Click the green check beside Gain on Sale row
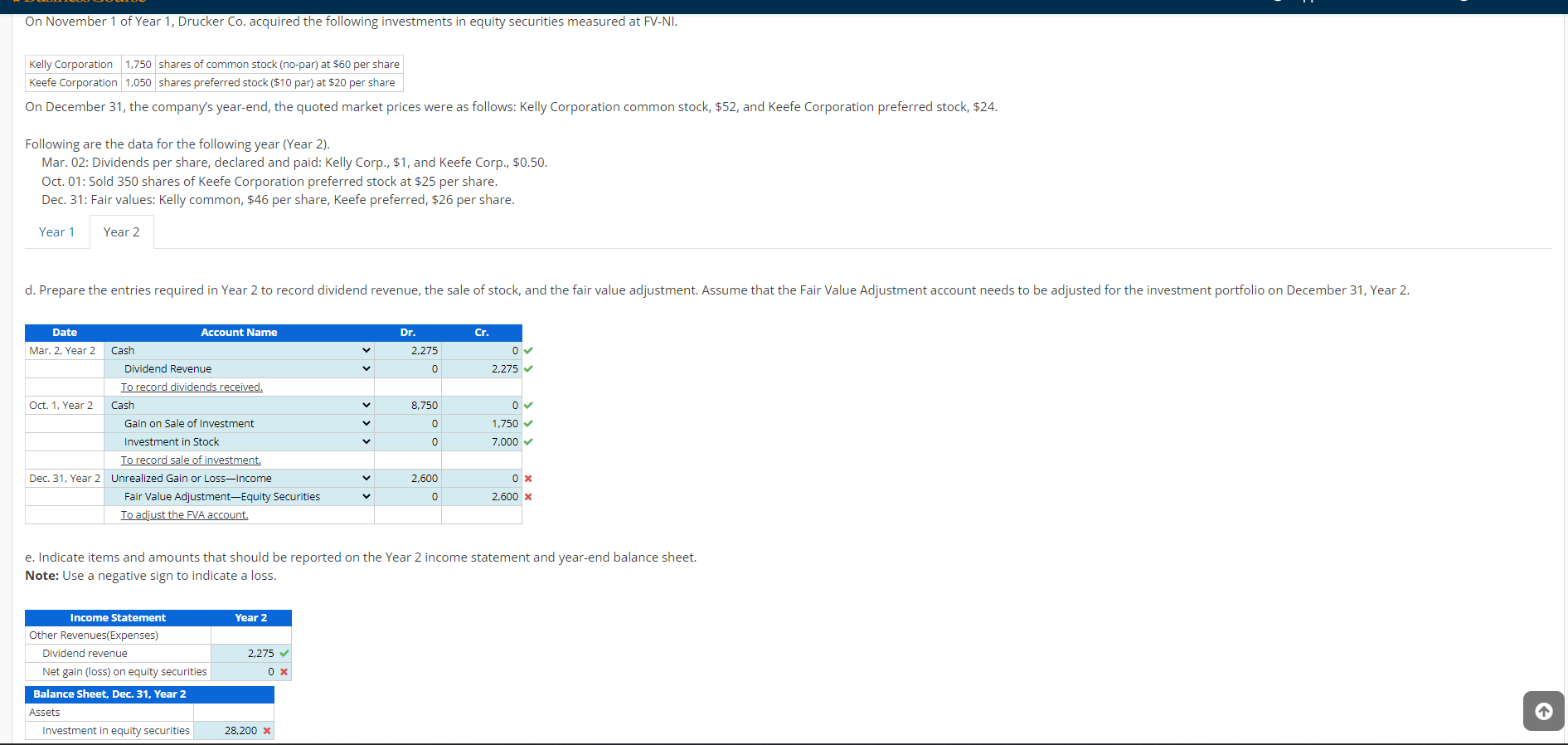This screenshot has height=745, width=1568. point(528,424)
